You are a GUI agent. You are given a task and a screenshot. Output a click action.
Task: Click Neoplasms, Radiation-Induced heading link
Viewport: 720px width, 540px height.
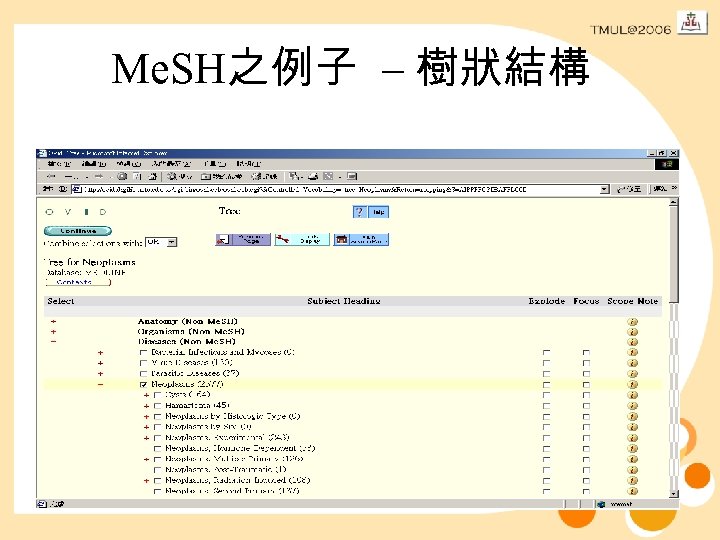[x=237, y=480]
